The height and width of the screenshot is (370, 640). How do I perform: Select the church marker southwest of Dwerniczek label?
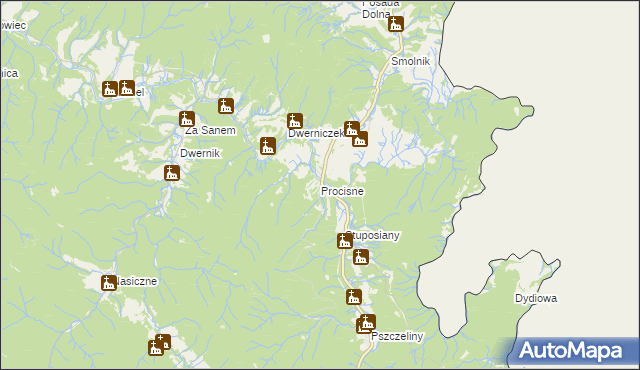[268, 146]
